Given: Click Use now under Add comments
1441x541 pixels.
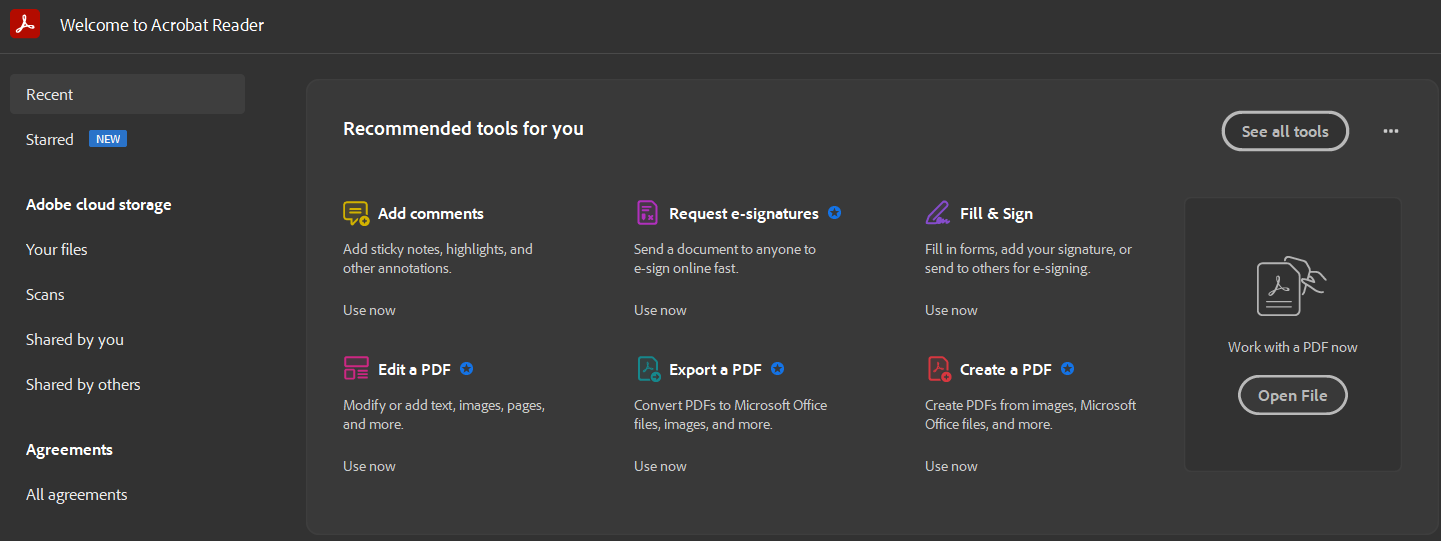Looking at the screenshot, I should 369,310.
